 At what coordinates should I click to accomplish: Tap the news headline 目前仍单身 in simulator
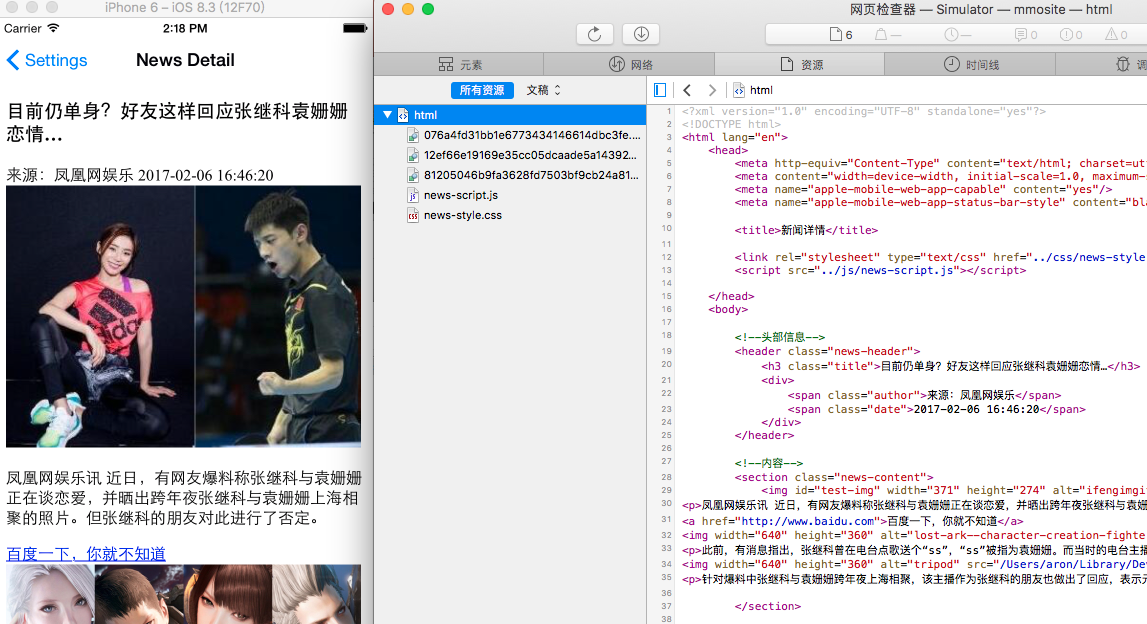177,122
